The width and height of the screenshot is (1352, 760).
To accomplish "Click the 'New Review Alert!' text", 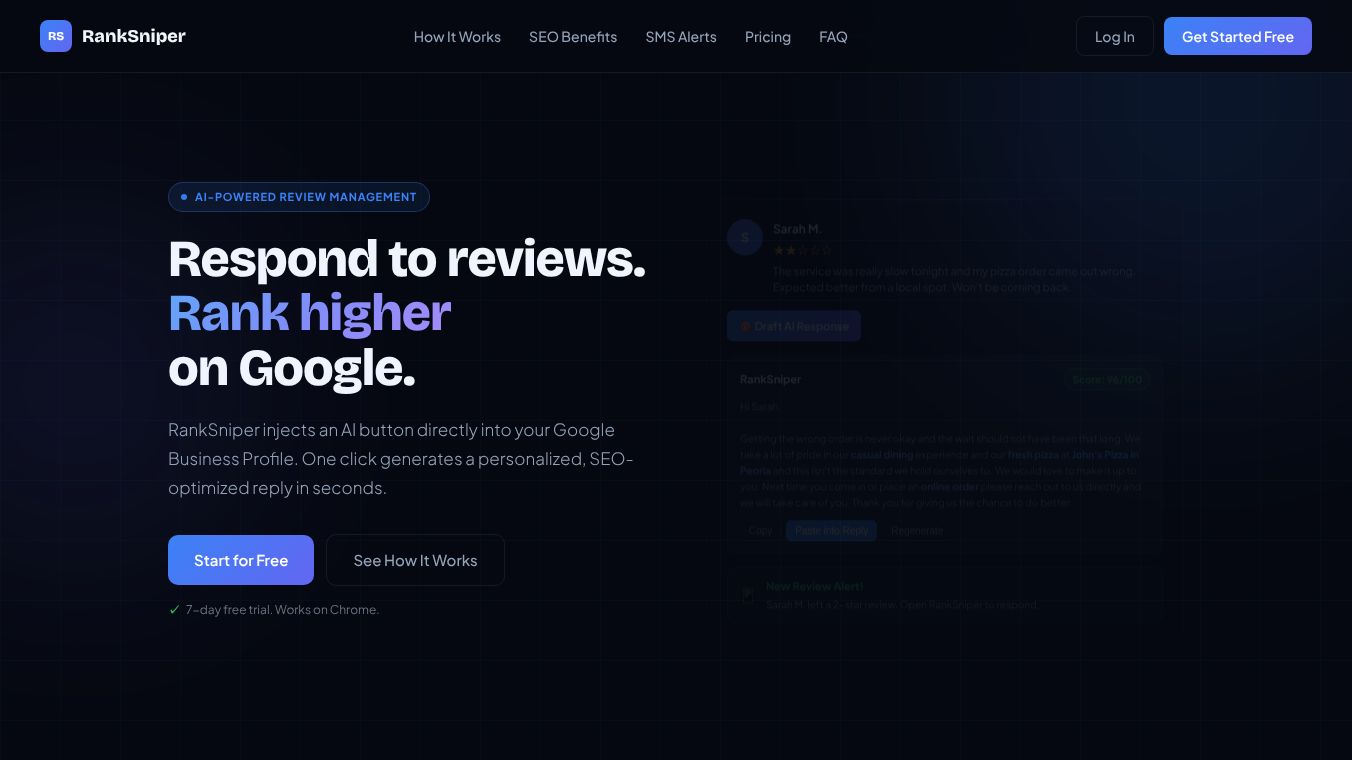I will [815, 586].
